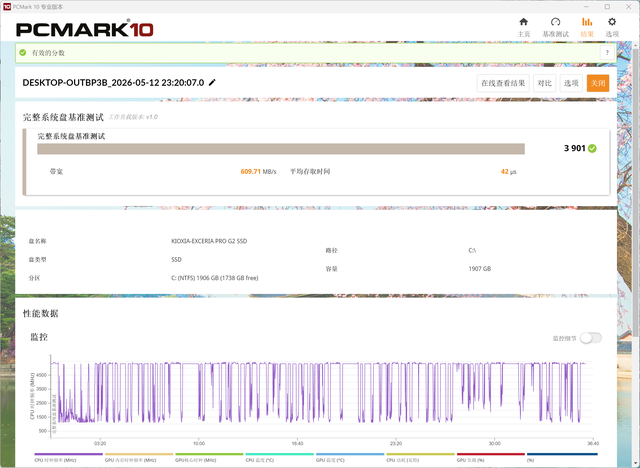Click the result name DESKTOP-OUTBP3B_2026-05-12

113,83
